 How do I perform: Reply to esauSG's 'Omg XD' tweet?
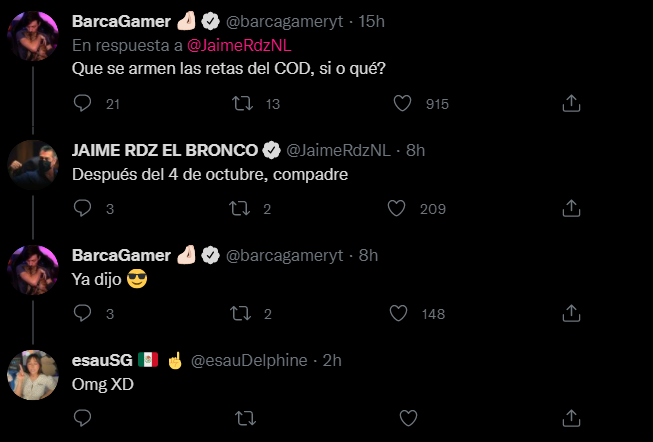pos(84,417)
